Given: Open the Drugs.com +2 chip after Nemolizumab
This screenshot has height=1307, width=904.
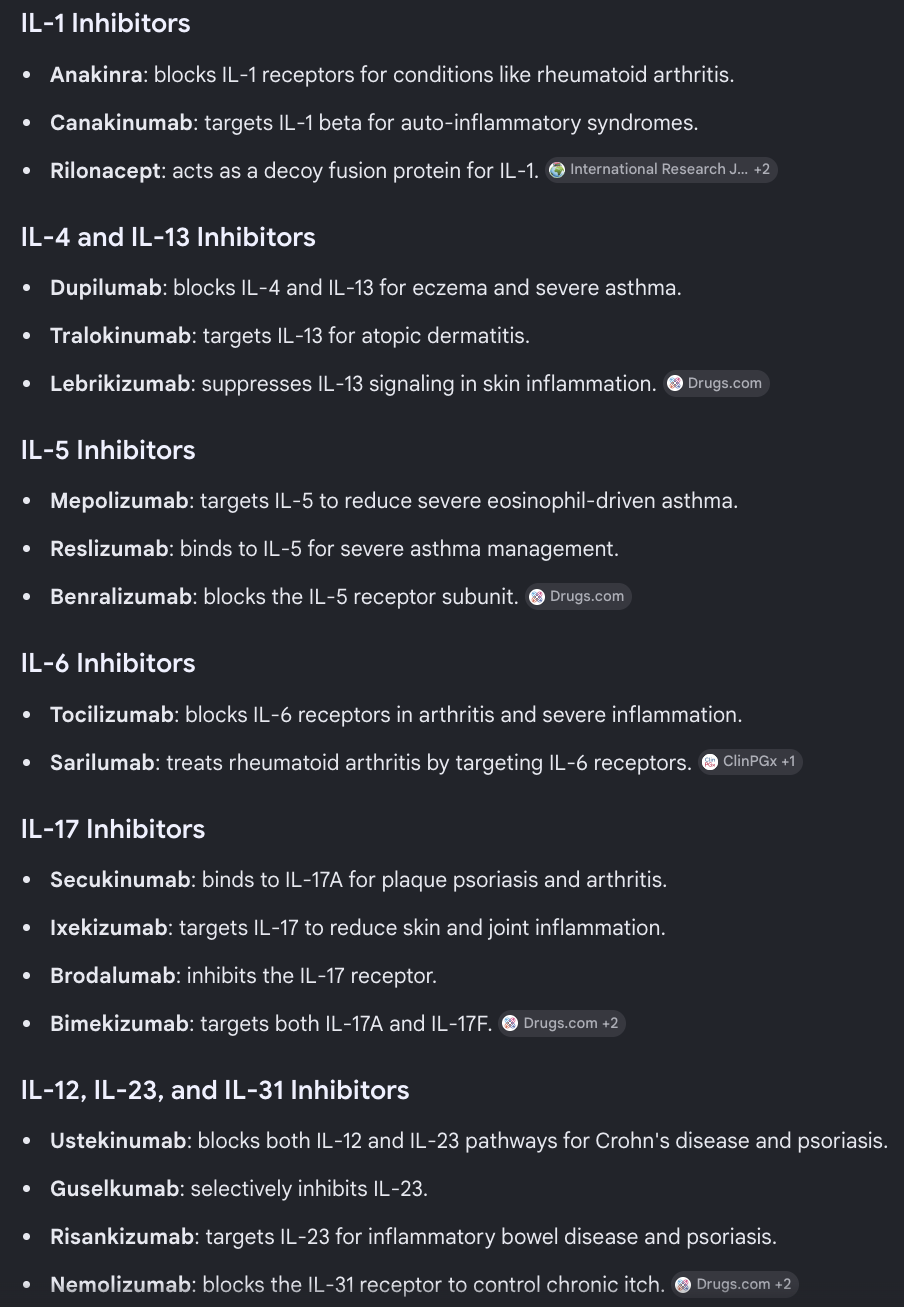Looking at the screenshot, I should click(x=735, y=1284).
